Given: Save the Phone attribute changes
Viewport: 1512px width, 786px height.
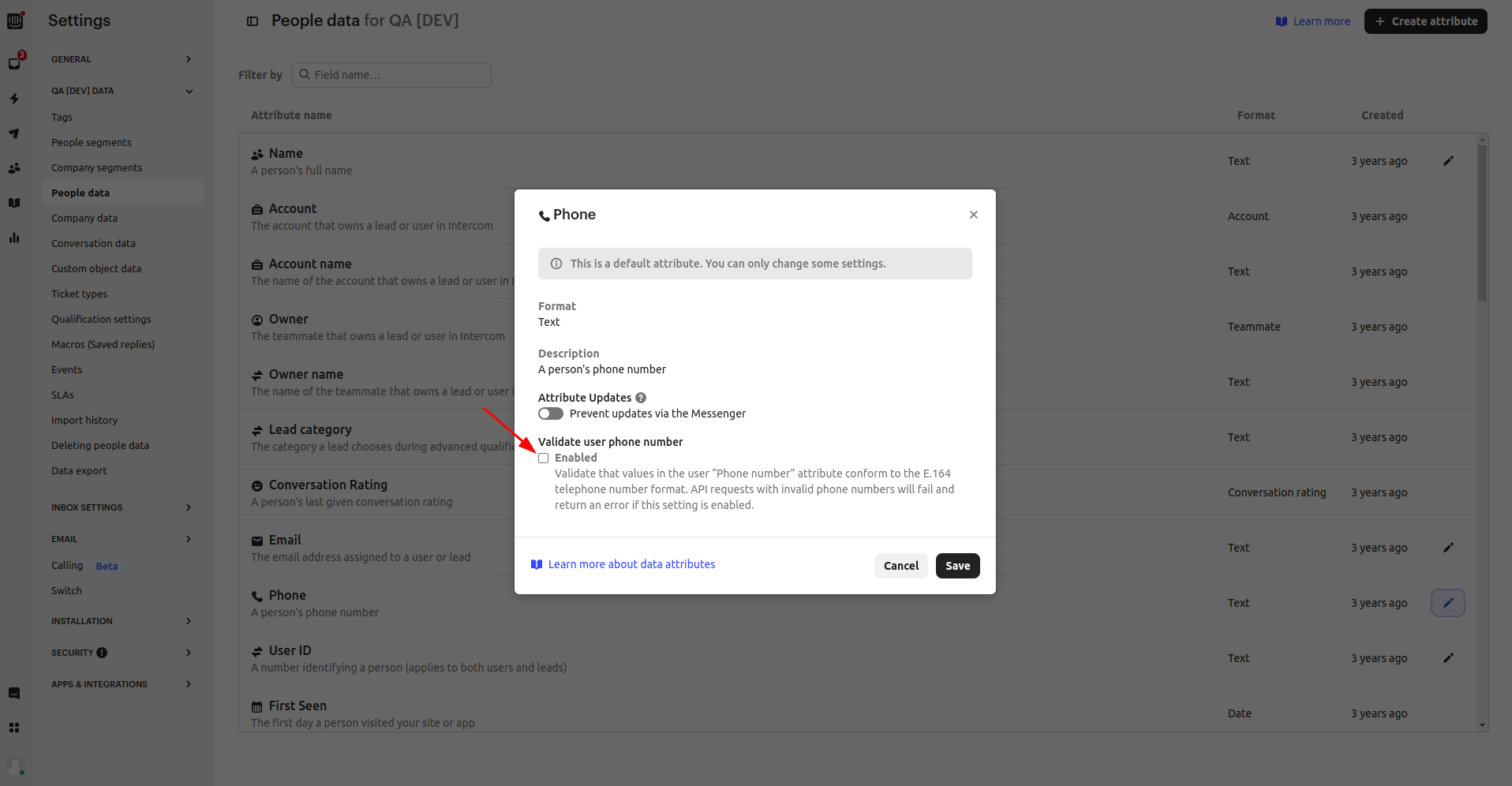Looking at the screenshot, I should tap(957, 566).
